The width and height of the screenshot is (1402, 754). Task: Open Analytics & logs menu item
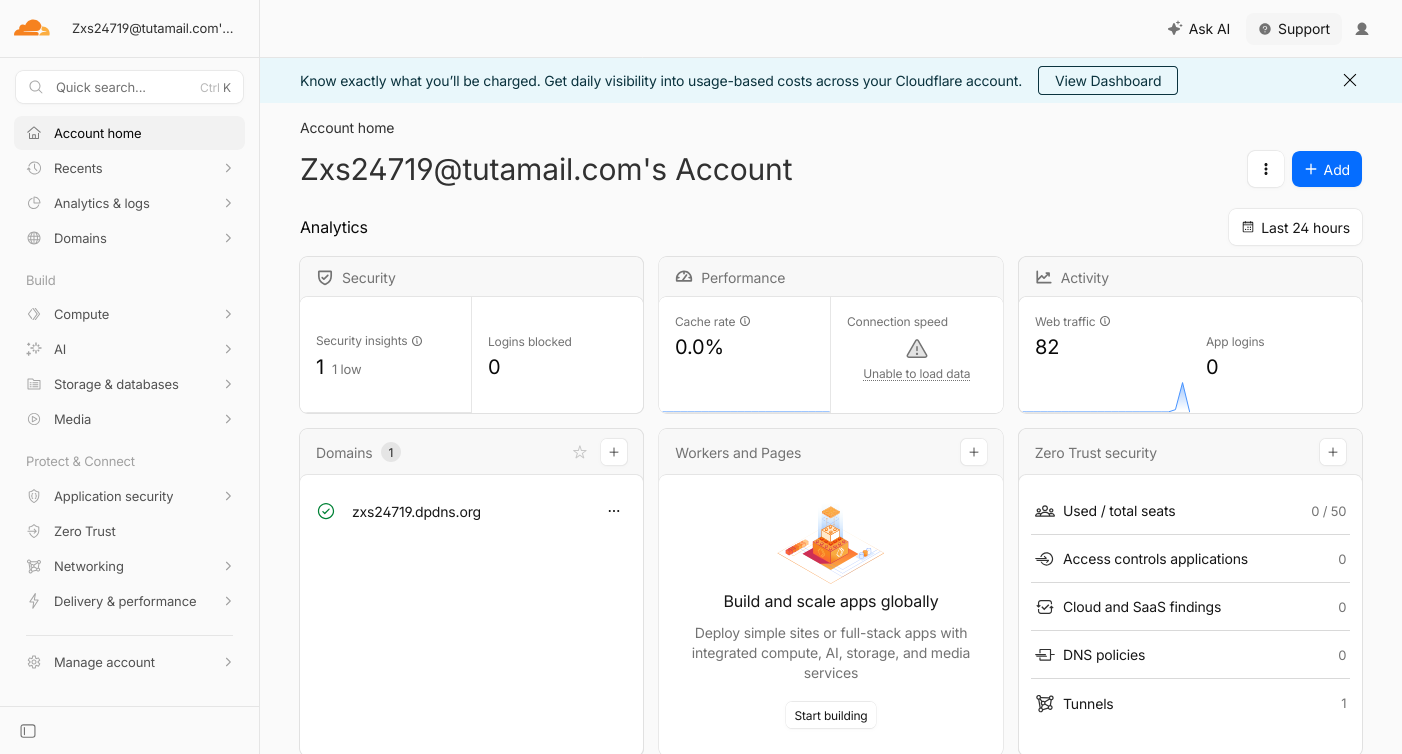[130, 203]
